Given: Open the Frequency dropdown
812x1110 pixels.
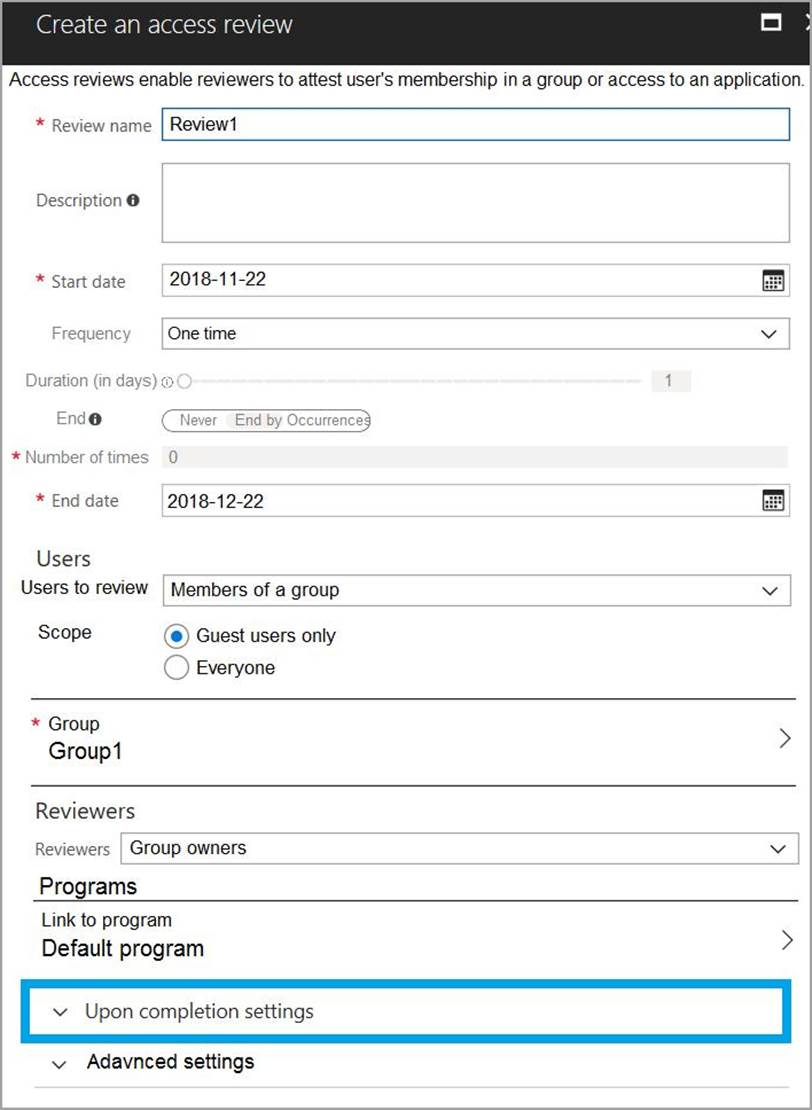Looking at the screenshot, I should [475, 334].
